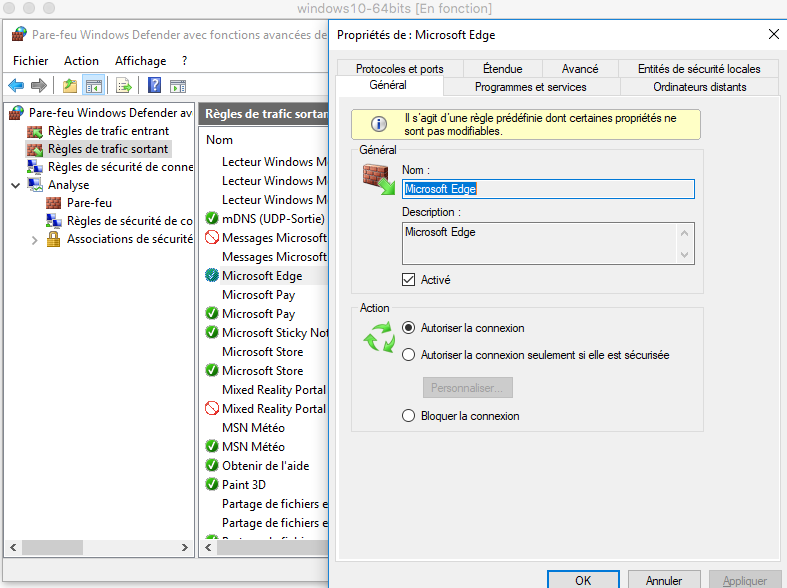The image size is (787, 588).
Task: Click the brick wall icon beside Pare-feu
Action: coord(53,203)
